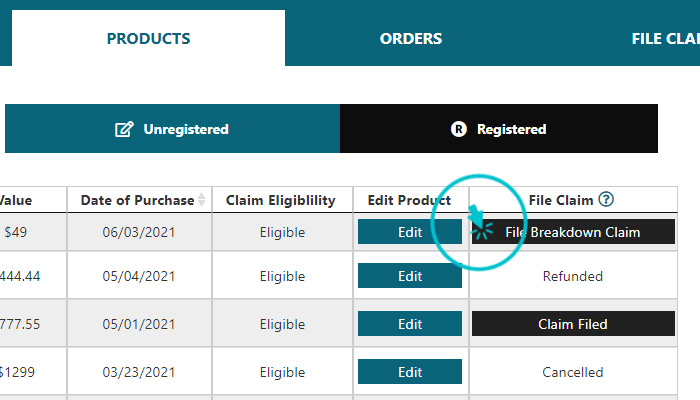This screenshot has height=400, width=700.
Task: Click the Edit Product column header
Action: [x=409, y=200]
